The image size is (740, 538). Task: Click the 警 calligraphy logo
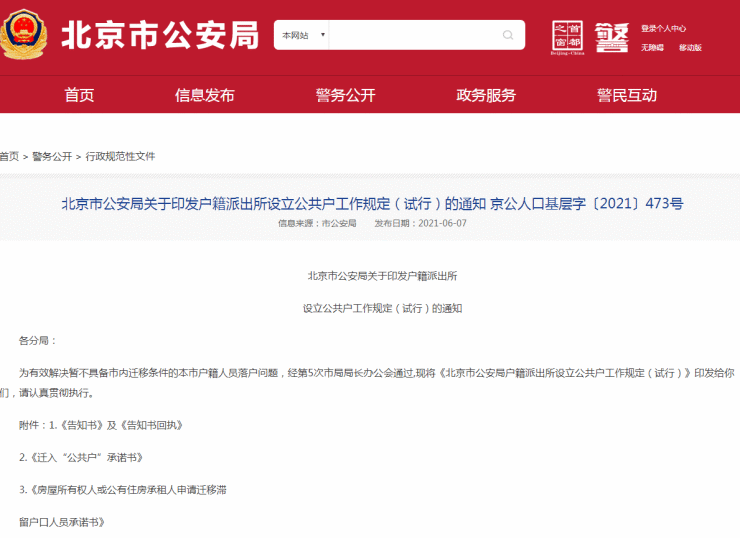click(x=612, y=37)
